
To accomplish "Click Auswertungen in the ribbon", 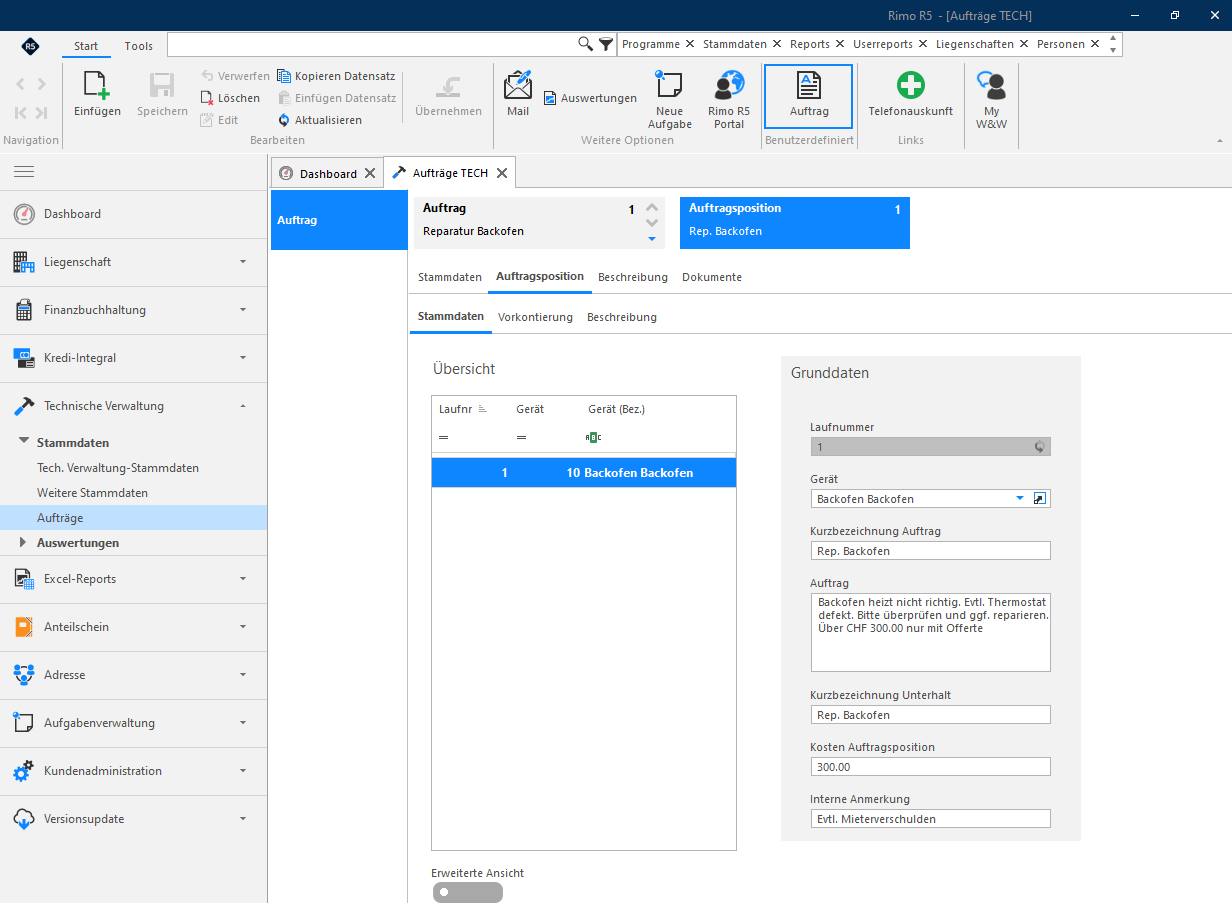I will click(x=590, y=98).
